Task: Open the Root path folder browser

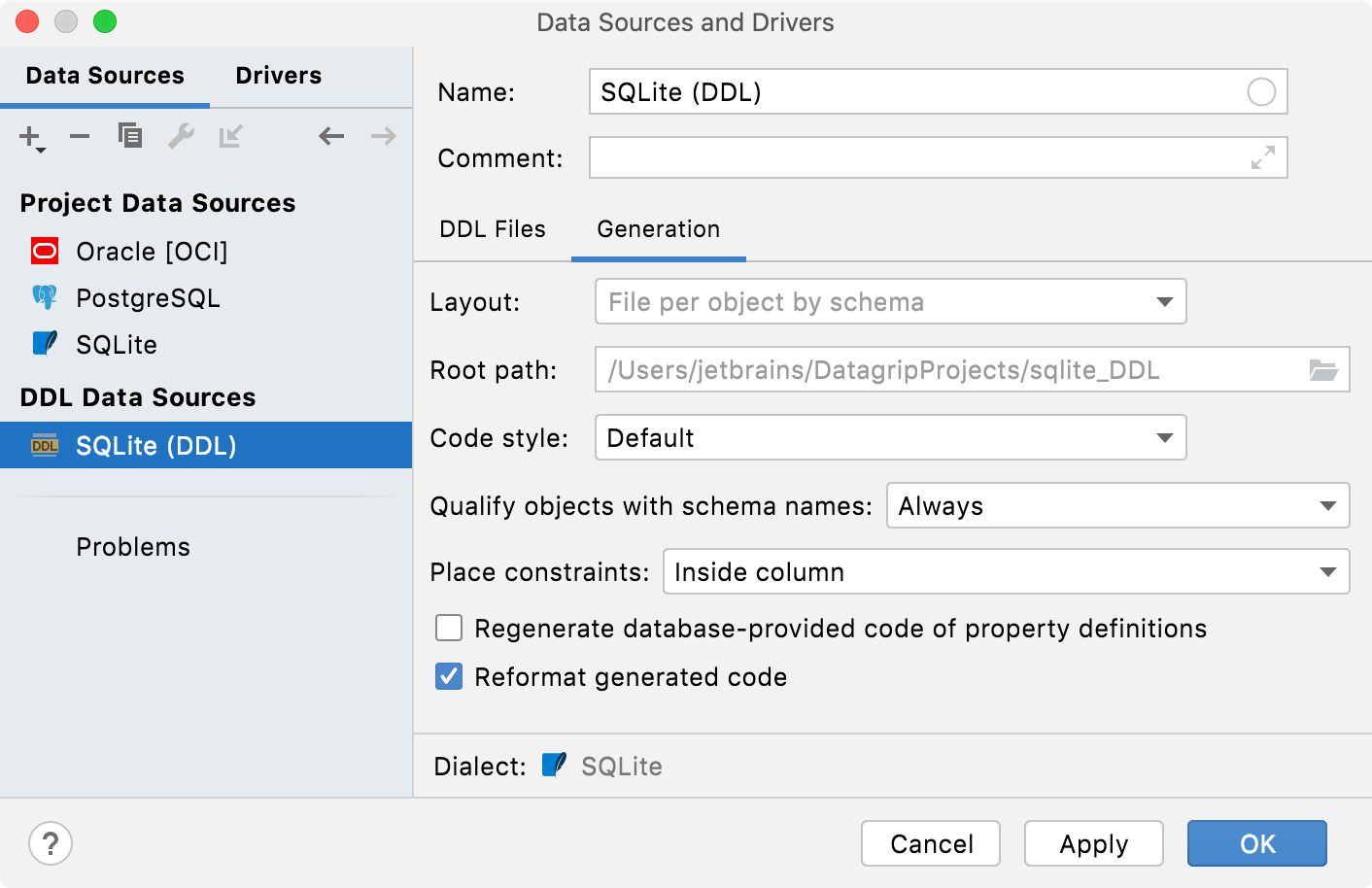Action: coord(1325,369)
